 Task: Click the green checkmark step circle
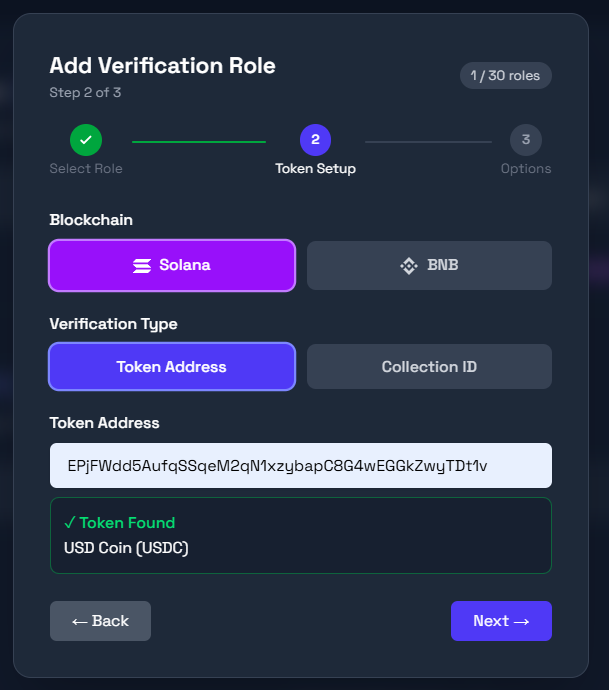coord(86,140)
